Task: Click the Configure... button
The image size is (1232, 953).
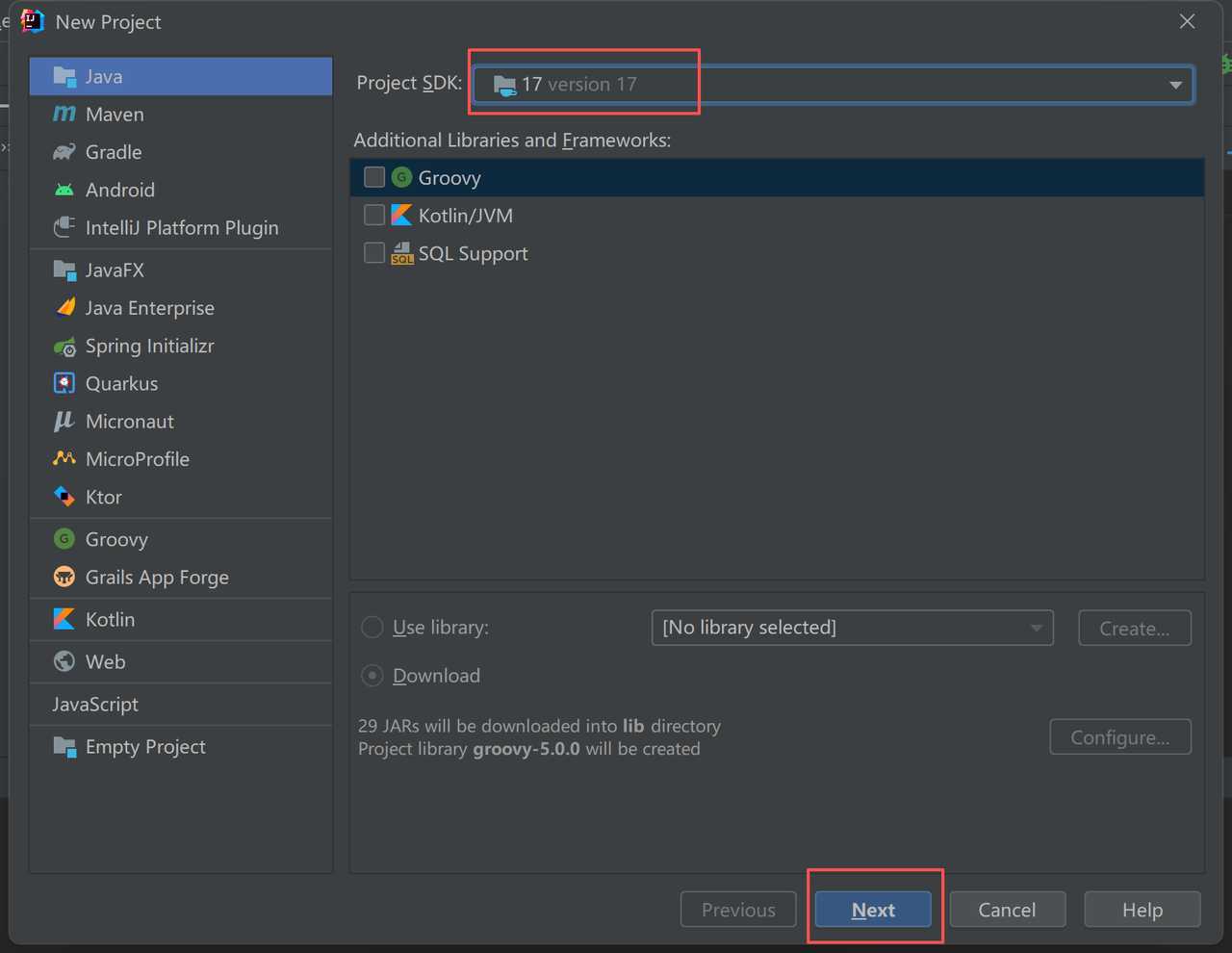Action: (1120, 737)
